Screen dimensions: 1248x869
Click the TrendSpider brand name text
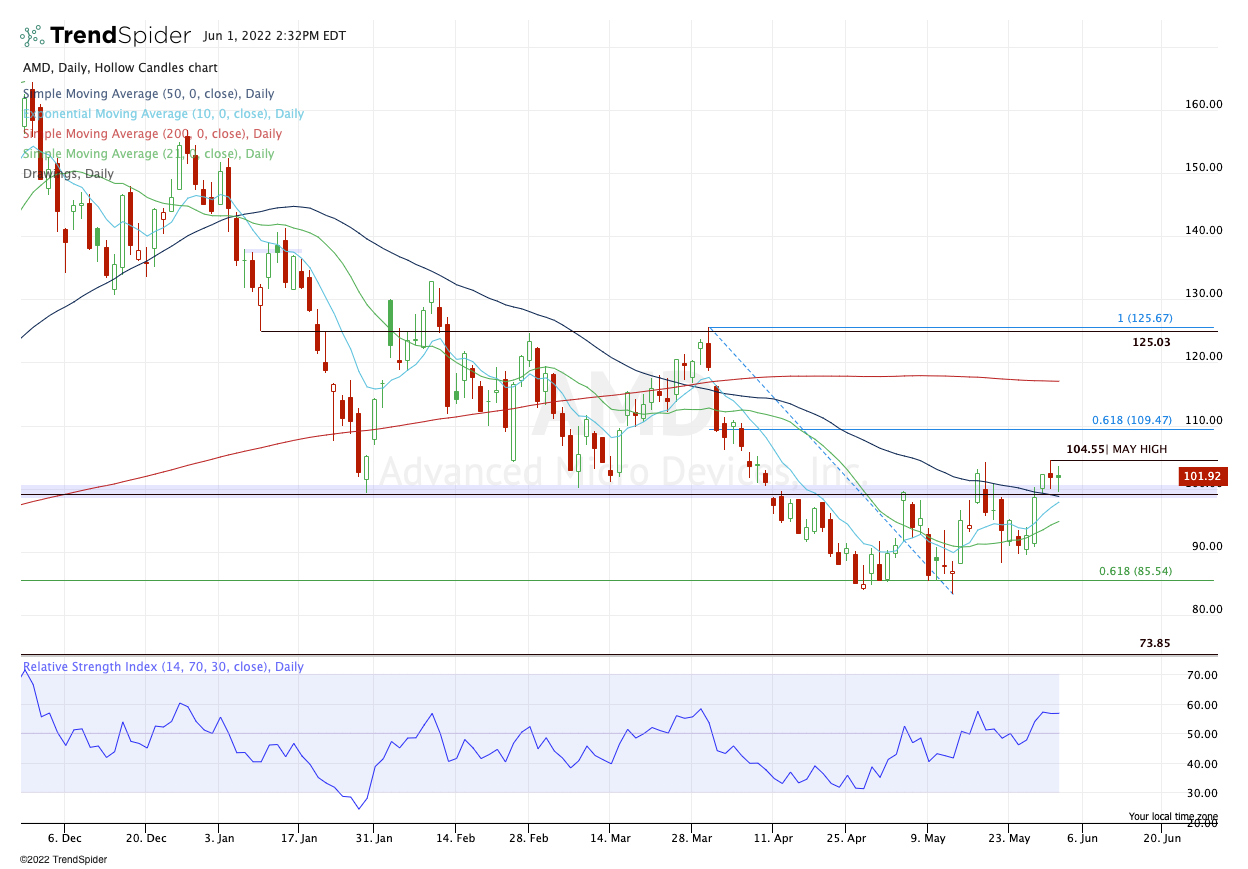pyautogui.click(x=120, y=36)
